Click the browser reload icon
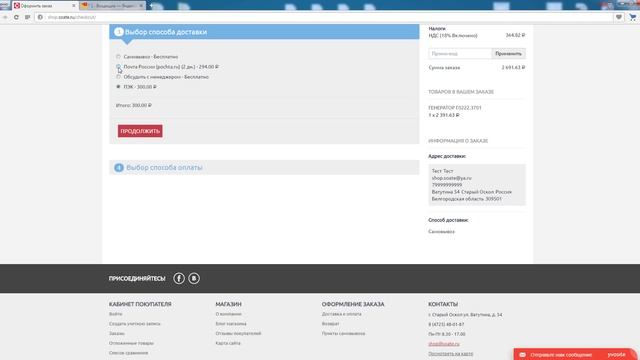Viewport: 640px width, 360px height. click(x=16, y=17)
